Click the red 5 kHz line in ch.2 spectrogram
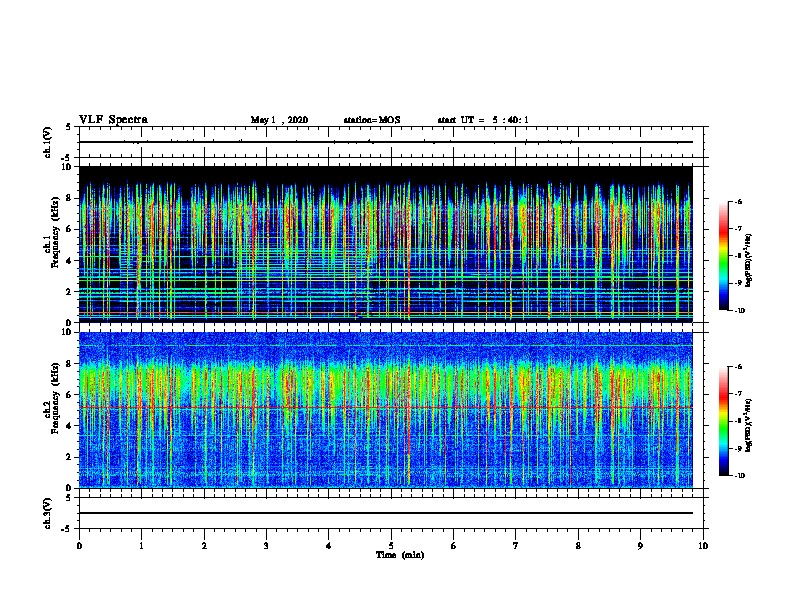This screenshot has width=792, height=612. coord(386,407)
